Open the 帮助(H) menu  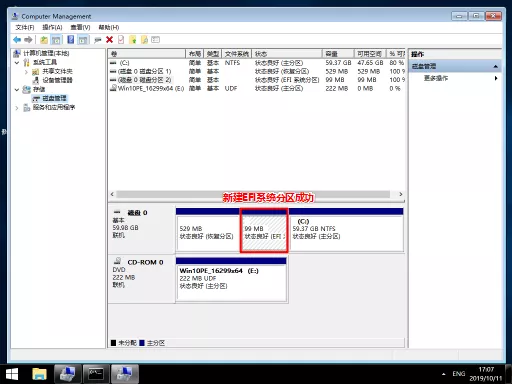coord(109,27)
